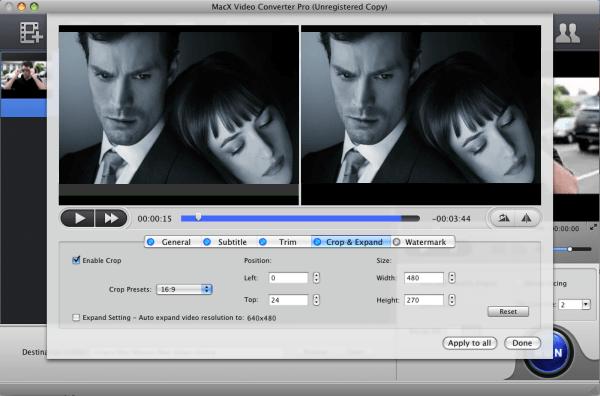
Task: Click the remaining time -00:03:44
Action: click(451, 219)
